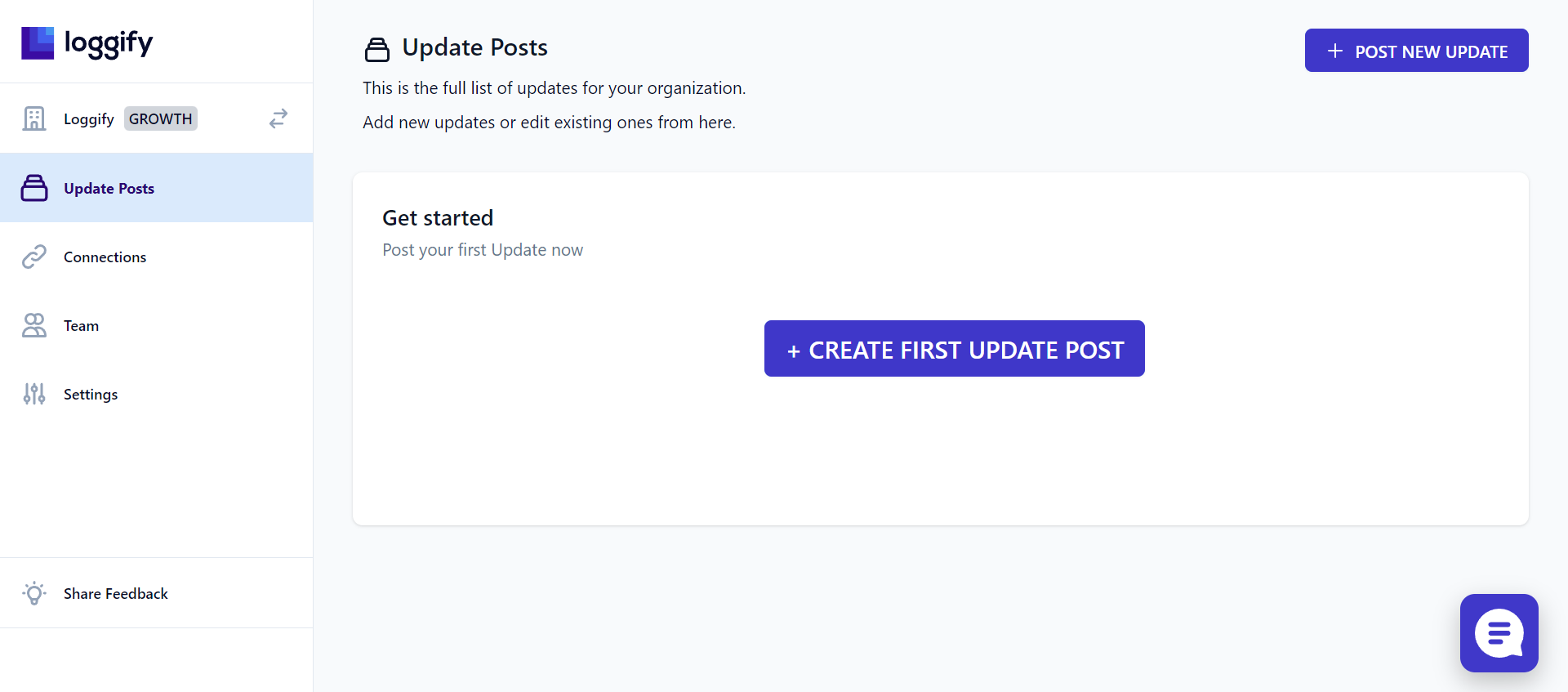Click the POST NEW UPDATE button

coord(1416,51)
